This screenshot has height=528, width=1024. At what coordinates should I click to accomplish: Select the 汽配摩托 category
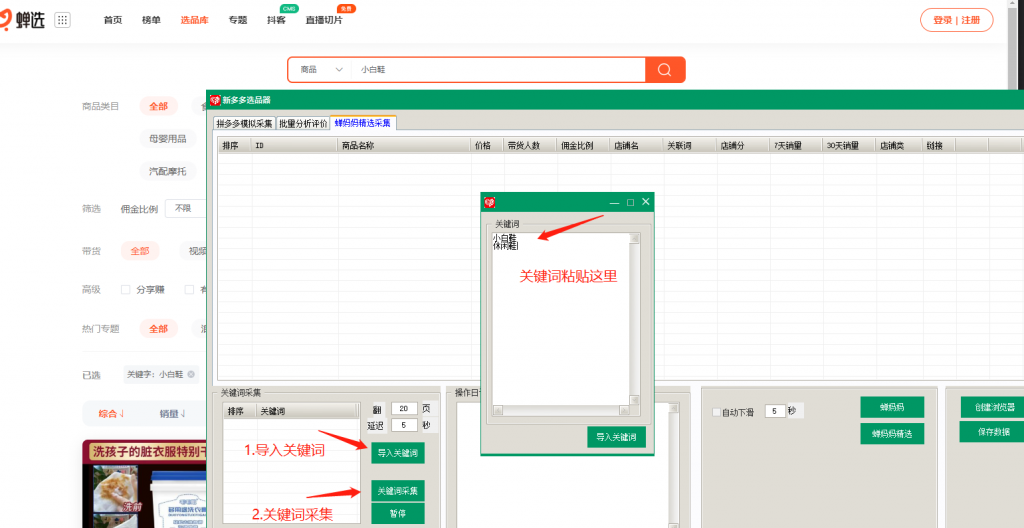167,171
